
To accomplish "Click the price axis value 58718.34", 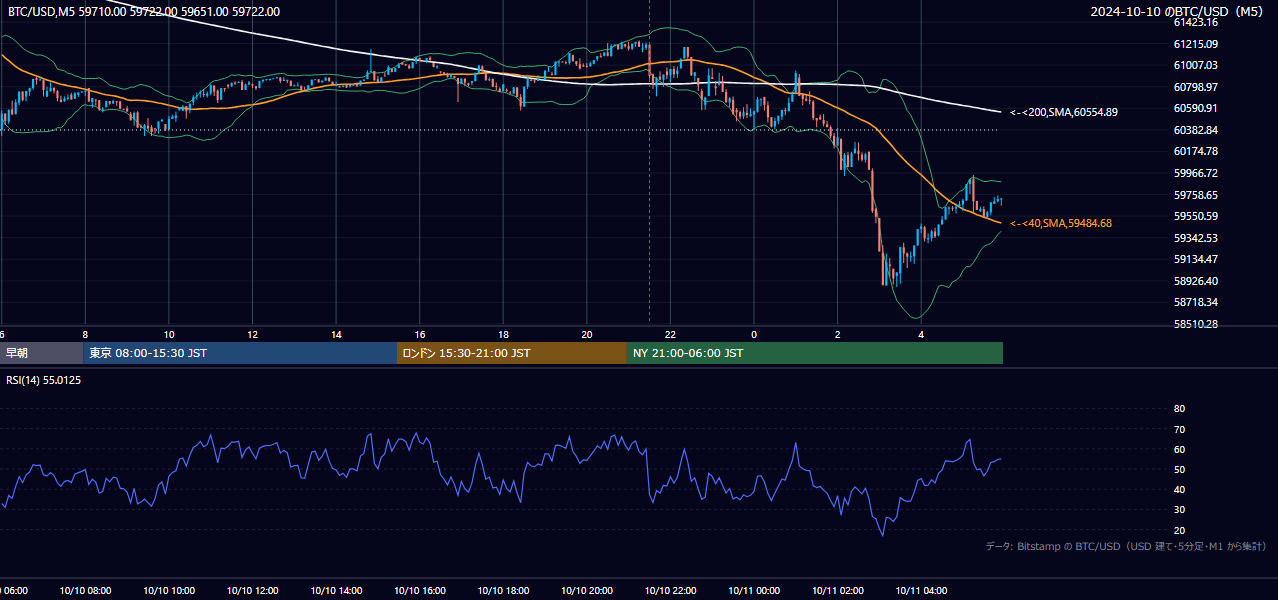I will [x=1195, y=302].
